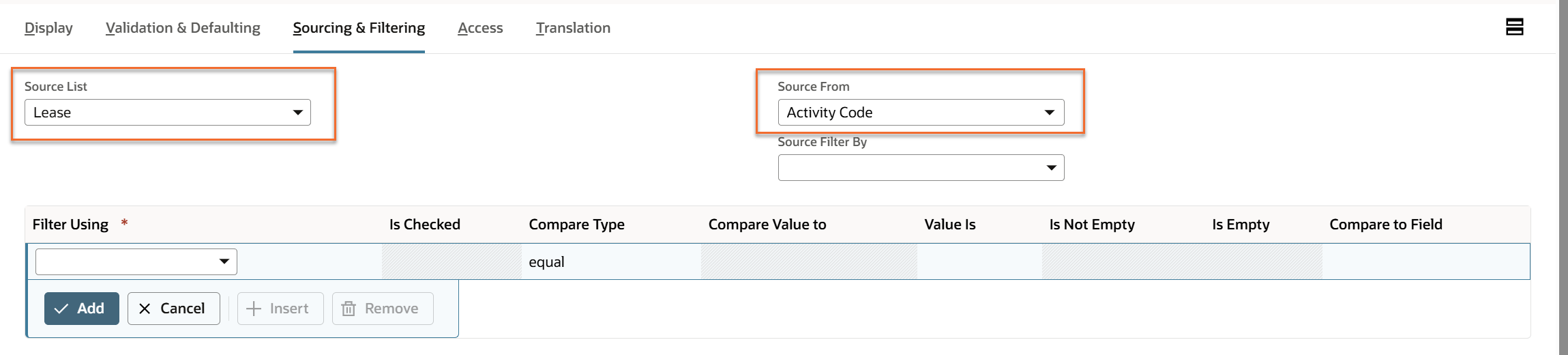Click the Is Checked column header

coord(424,225)
